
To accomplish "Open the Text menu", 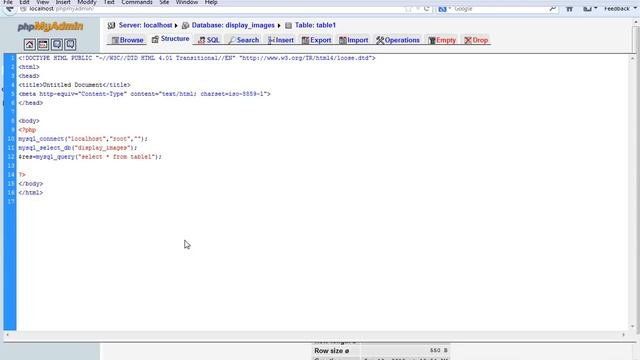I will pos(109,2).
